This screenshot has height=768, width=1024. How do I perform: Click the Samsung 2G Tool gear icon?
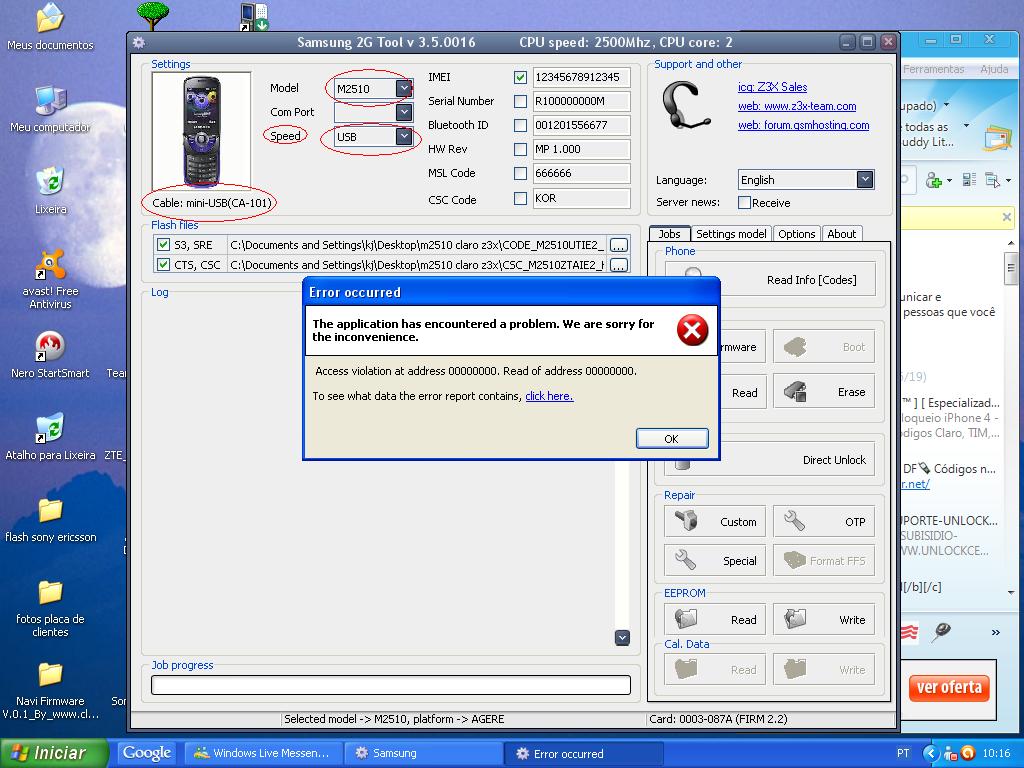[138, 42]
